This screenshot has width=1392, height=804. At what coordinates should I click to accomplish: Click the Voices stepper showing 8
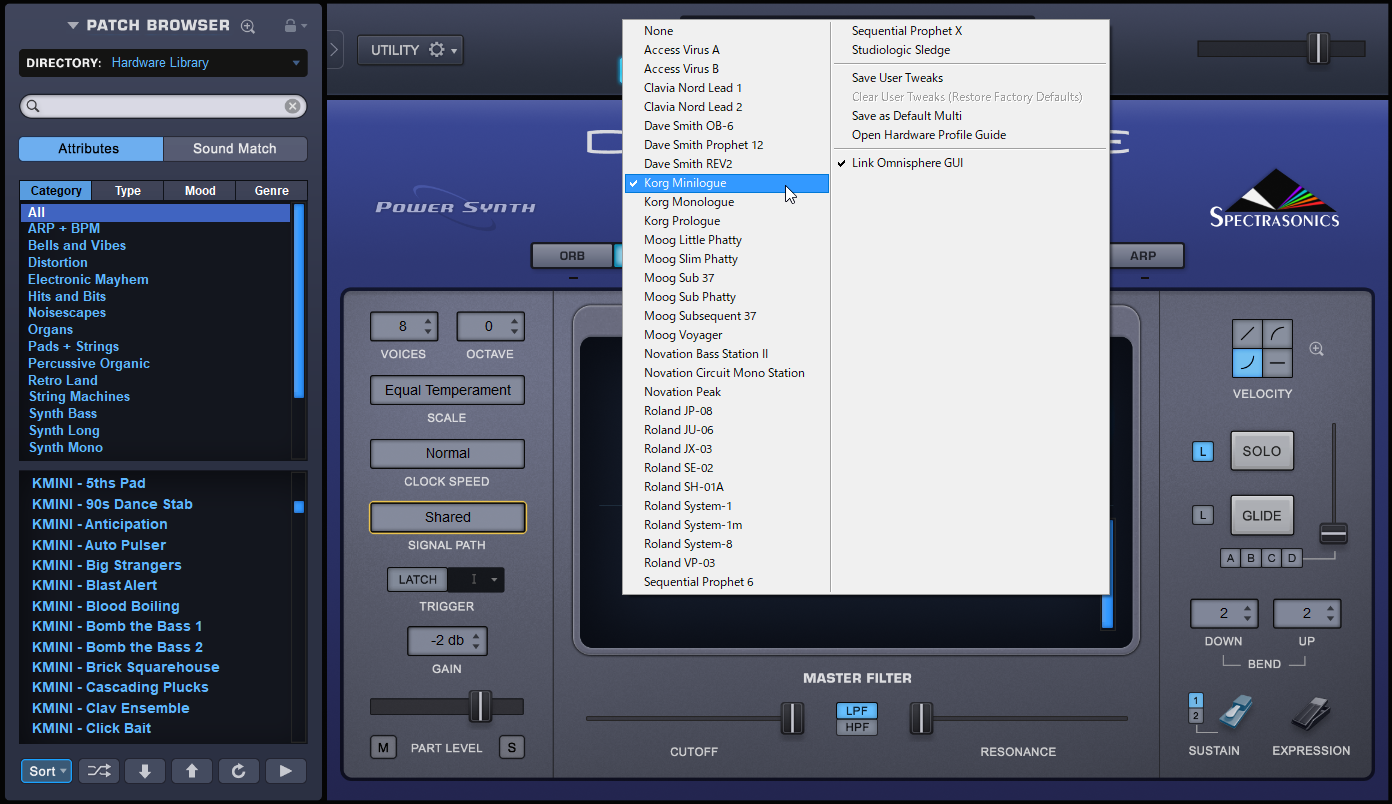point(404,326)
